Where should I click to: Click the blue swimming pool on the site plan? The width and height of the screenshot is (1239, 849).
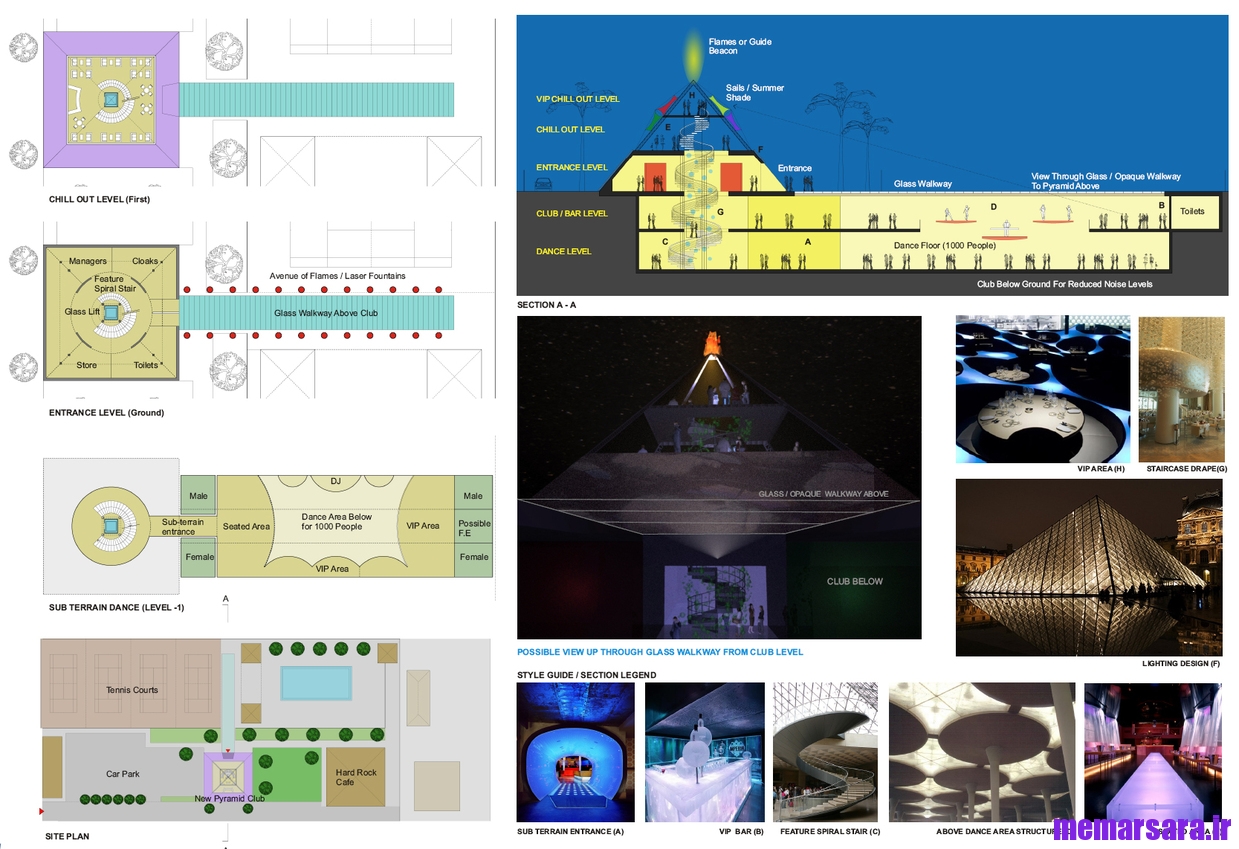(x=315, y=684)
